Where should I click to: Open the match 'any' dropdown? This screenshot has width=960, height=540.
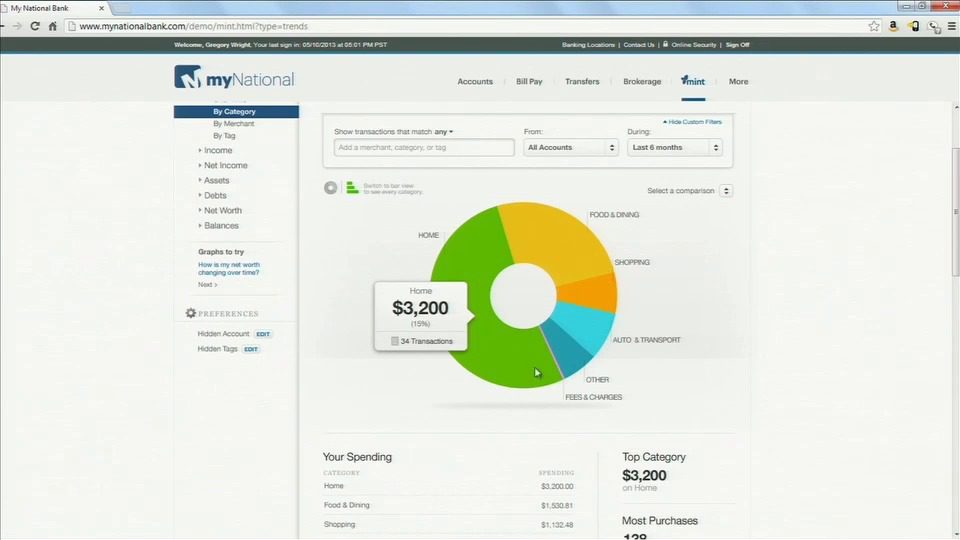point(444,132)
